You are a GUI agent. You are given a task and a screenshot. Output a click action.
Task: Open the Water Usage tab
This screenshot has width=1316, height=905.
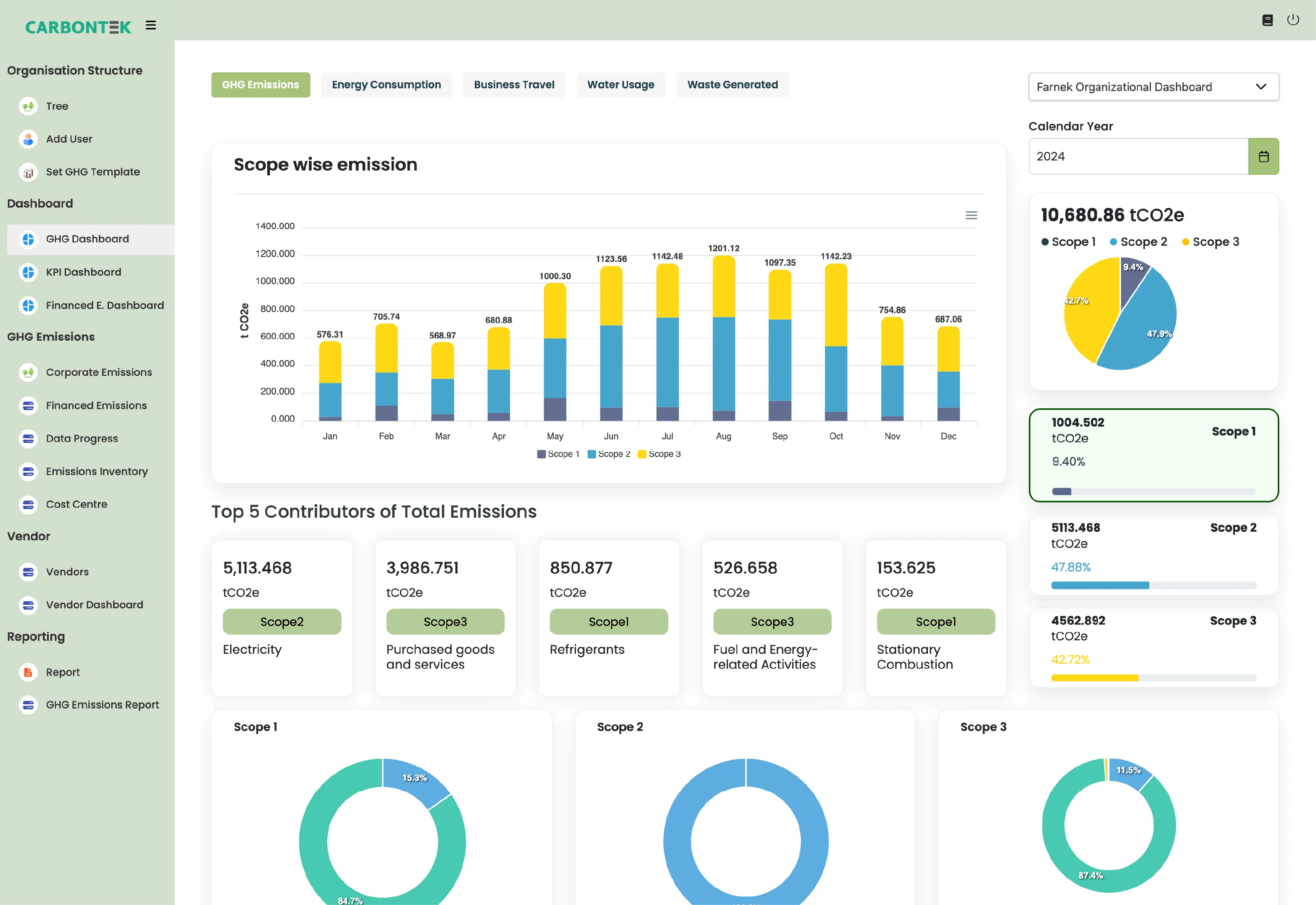(x=621, y=85)
